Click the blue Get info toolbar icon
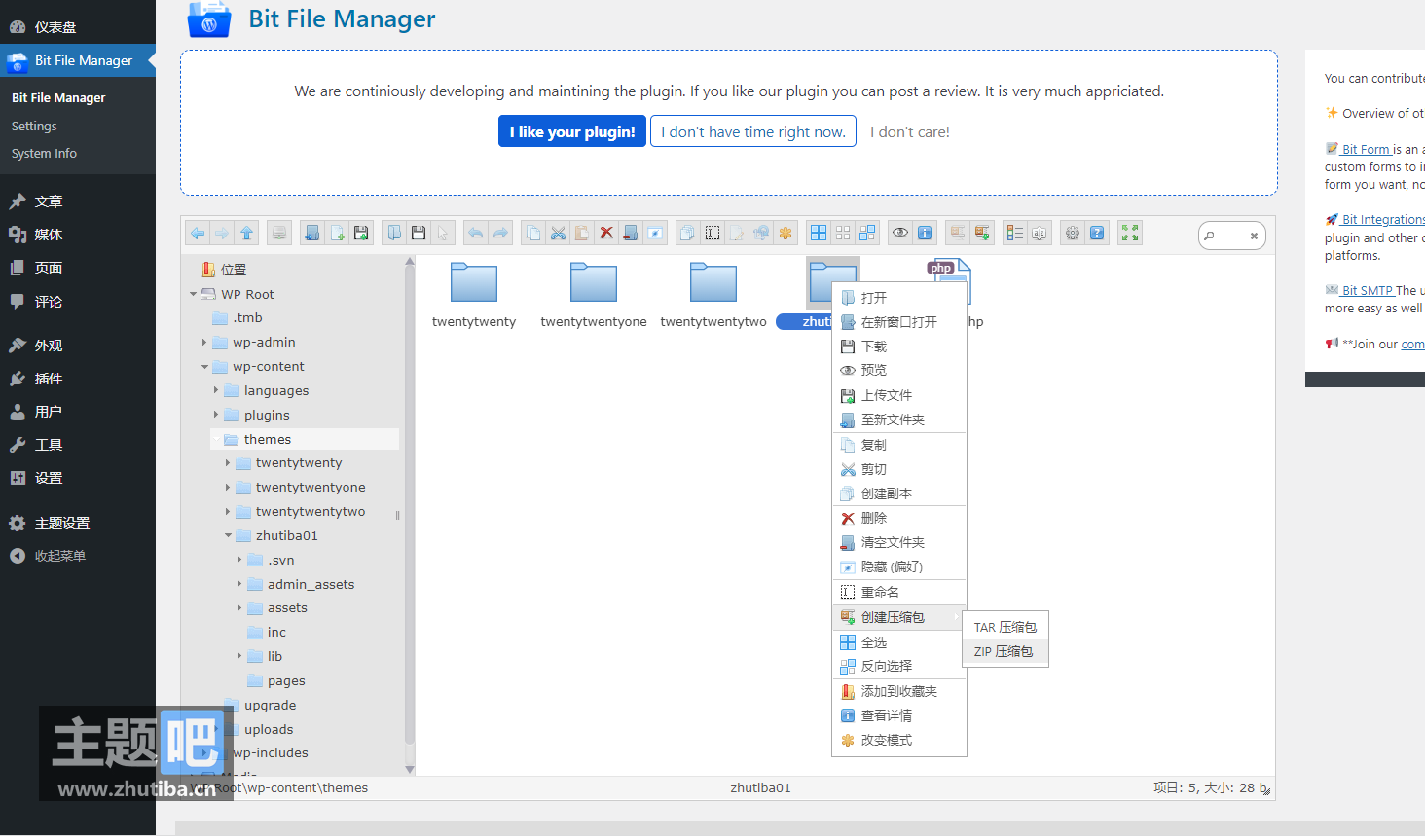 pyautogui.click(x=925, y=233)
